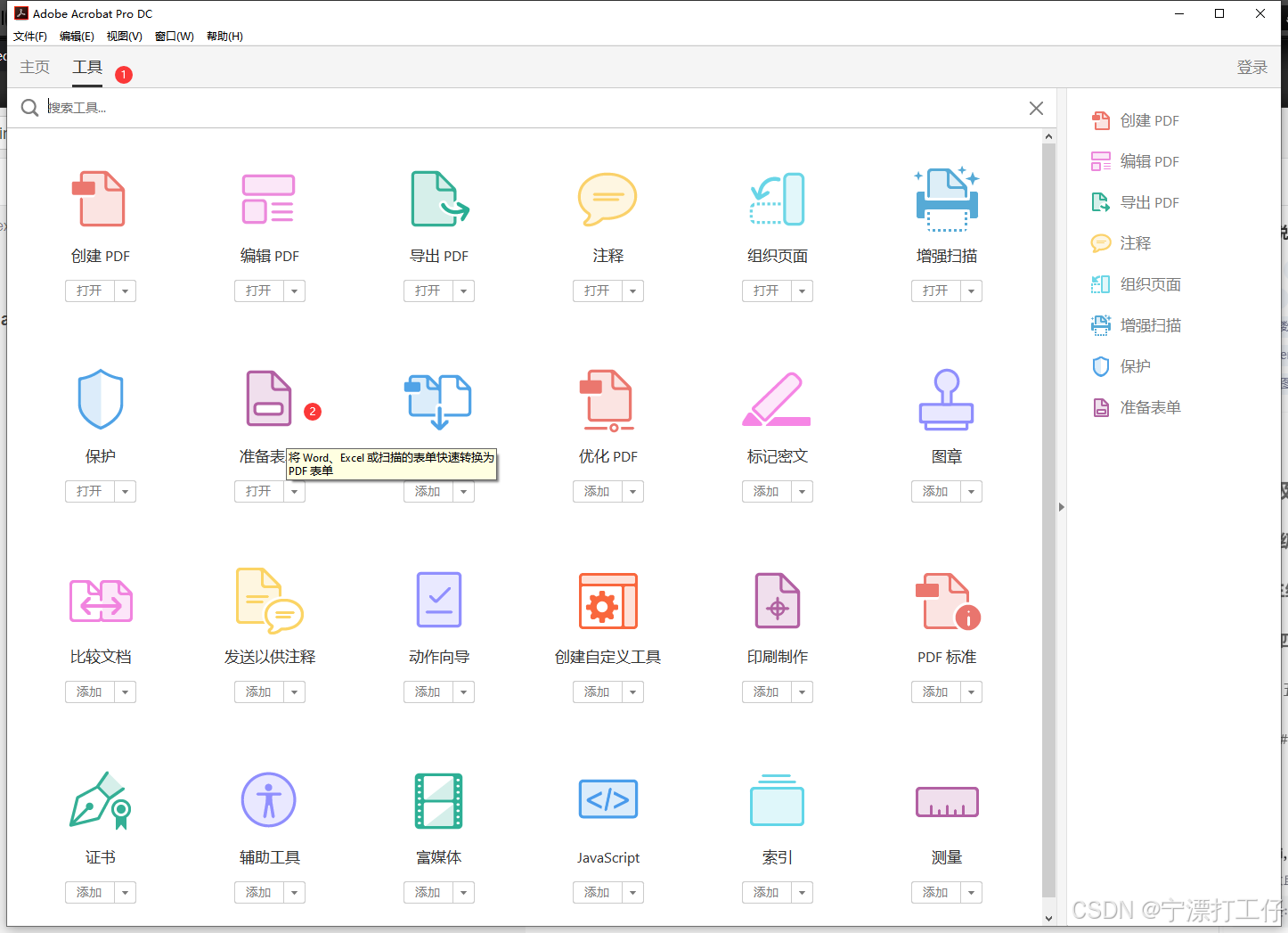Select the 增强扫描 scanner icon in grid
The width and height of the screenshot is (1288, 933).
click(947, 199)
